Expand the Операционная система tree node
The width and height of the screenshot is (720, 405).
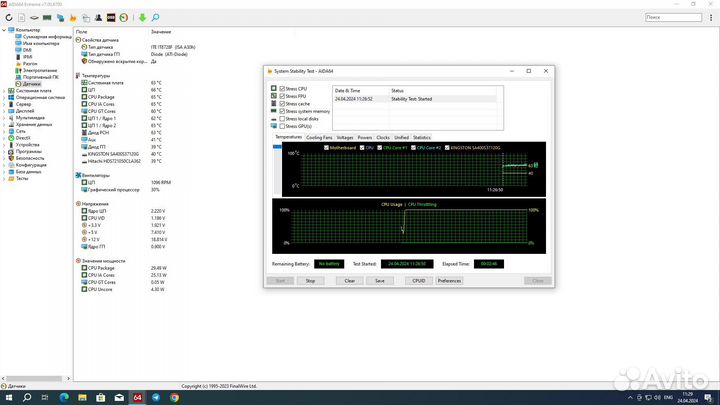[x=4, y=97]
